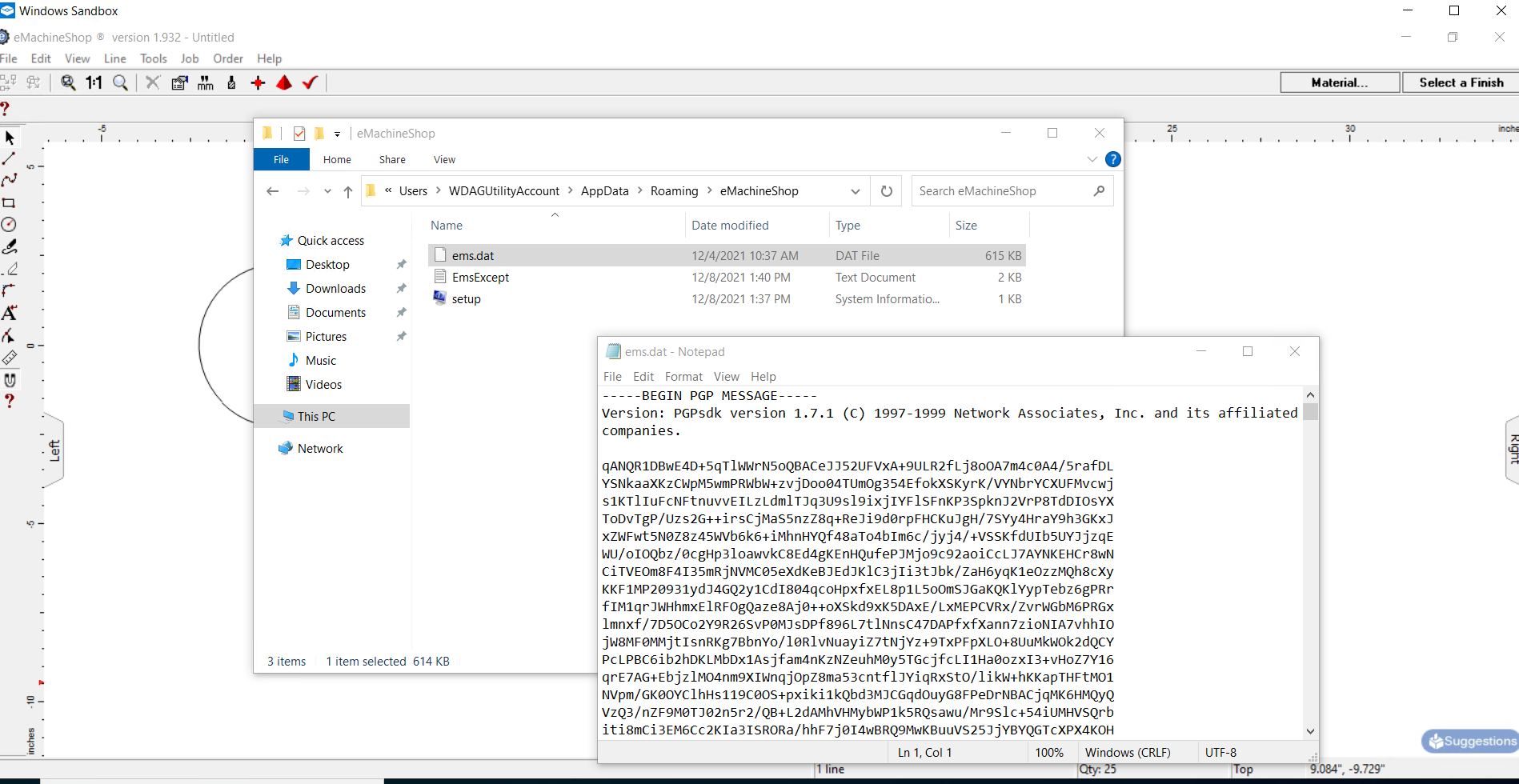This screenshot has height=784, width=1519.
Task: Open the 3D view red pyramid icon
Action: [284, 82]
